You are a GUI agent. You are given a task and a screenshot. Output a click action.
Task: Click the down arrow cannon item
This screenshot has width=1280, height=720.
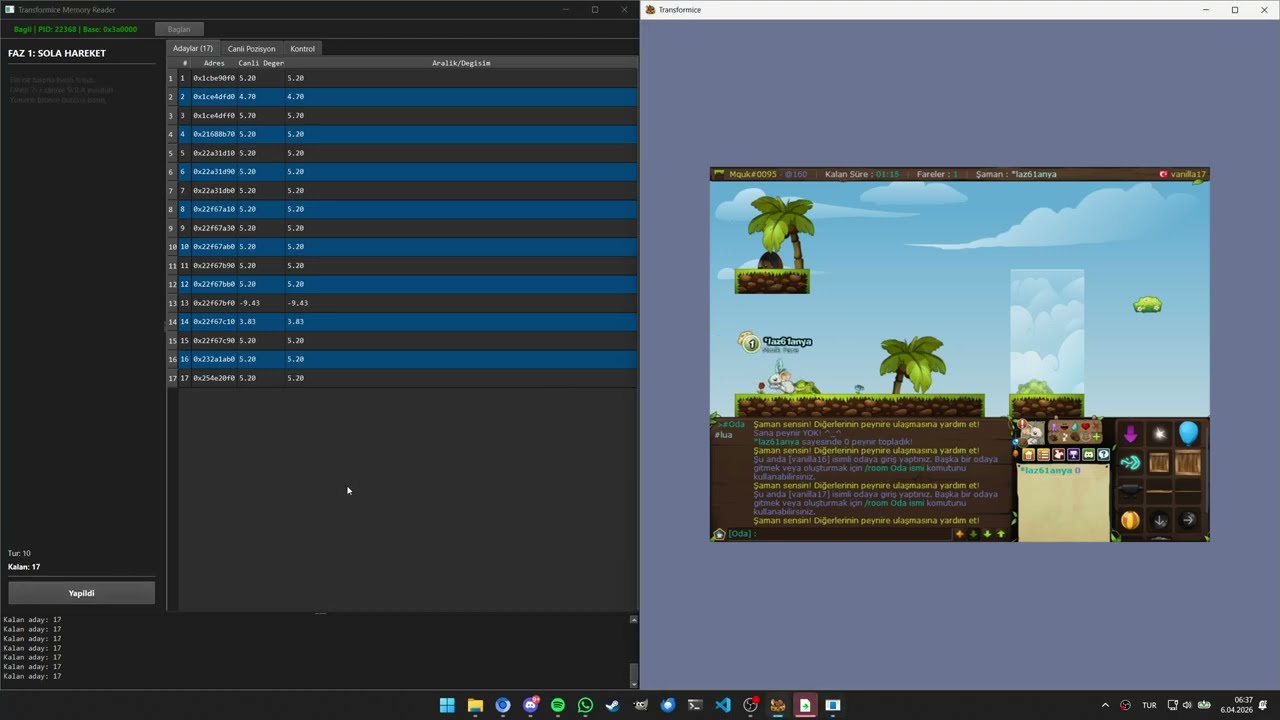tap(1159, 520)
